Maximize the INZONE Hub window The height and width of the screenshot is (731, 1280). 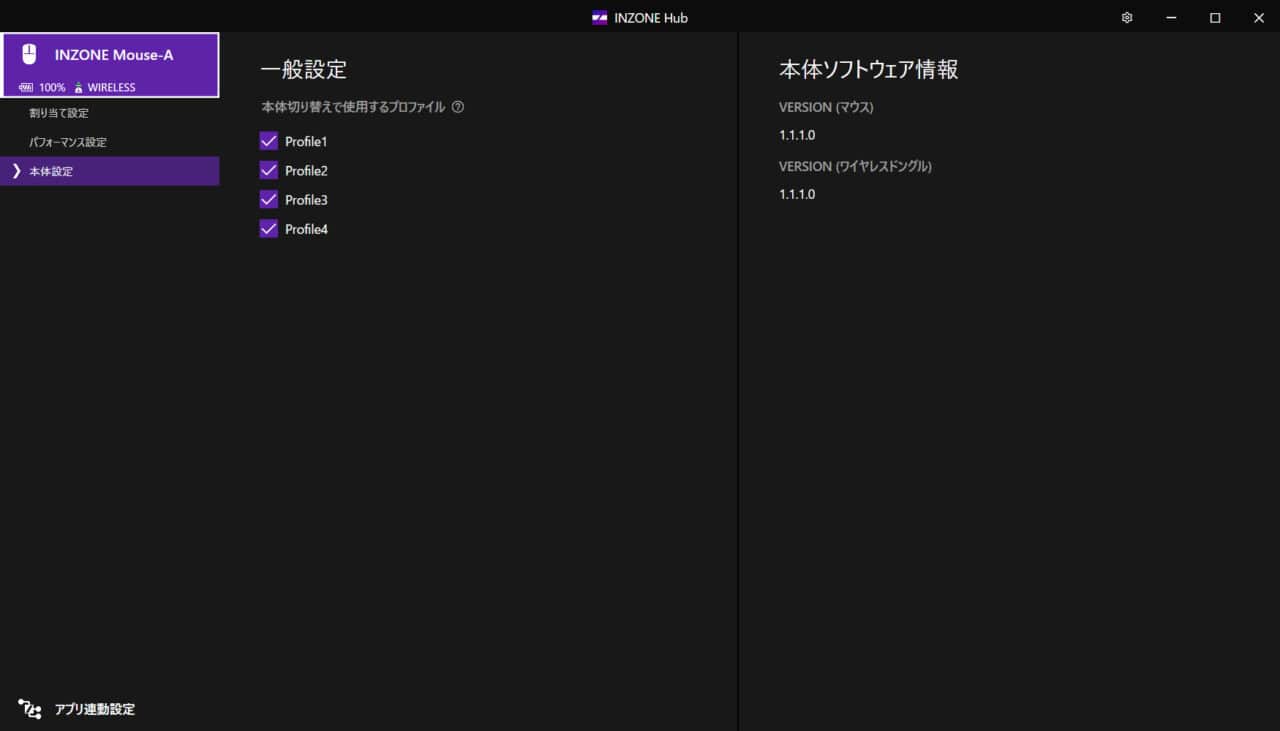coord(1215,18)
